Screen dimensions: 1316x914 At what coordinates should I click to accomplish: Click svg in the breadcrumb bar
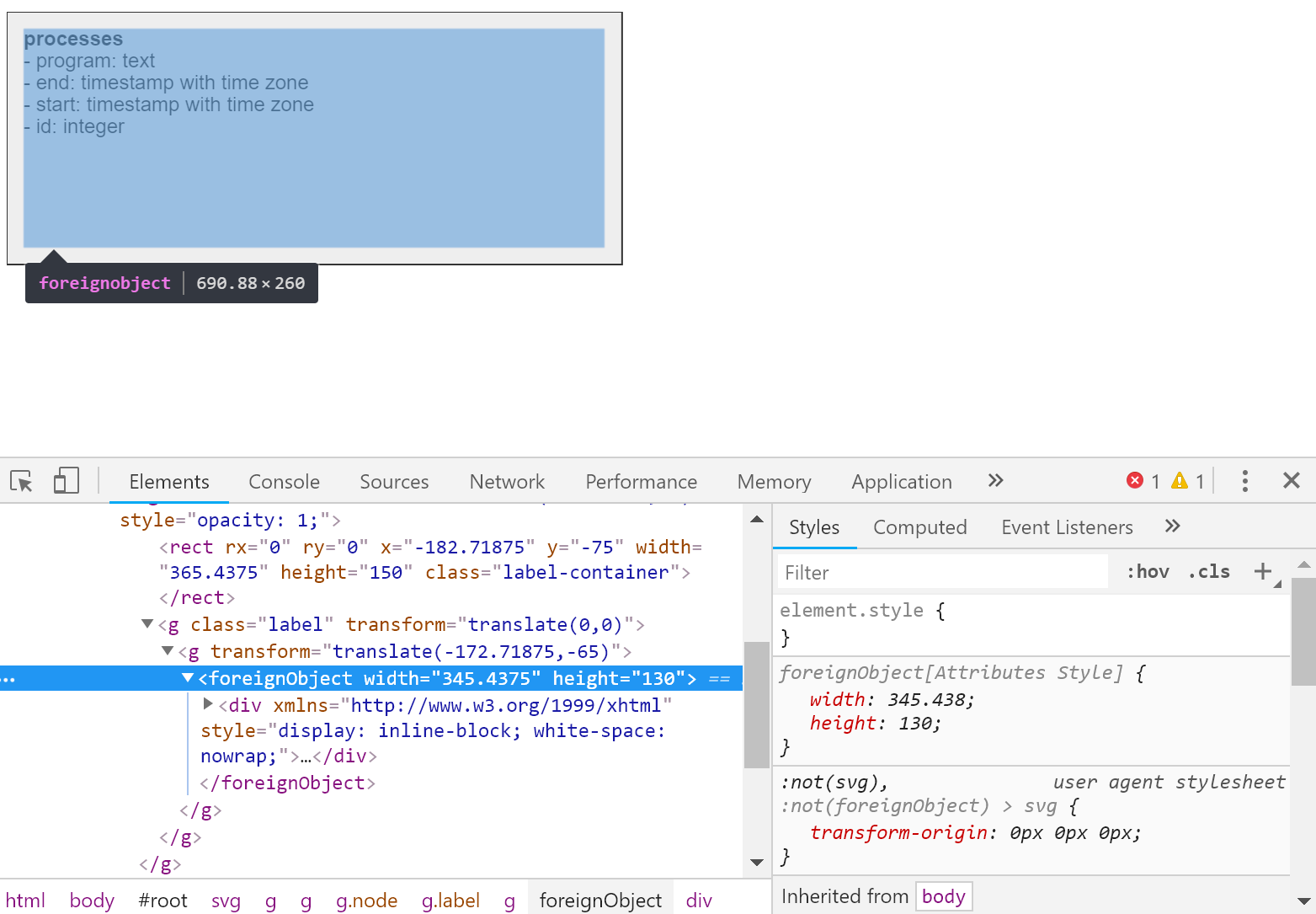tap(226, 901)
